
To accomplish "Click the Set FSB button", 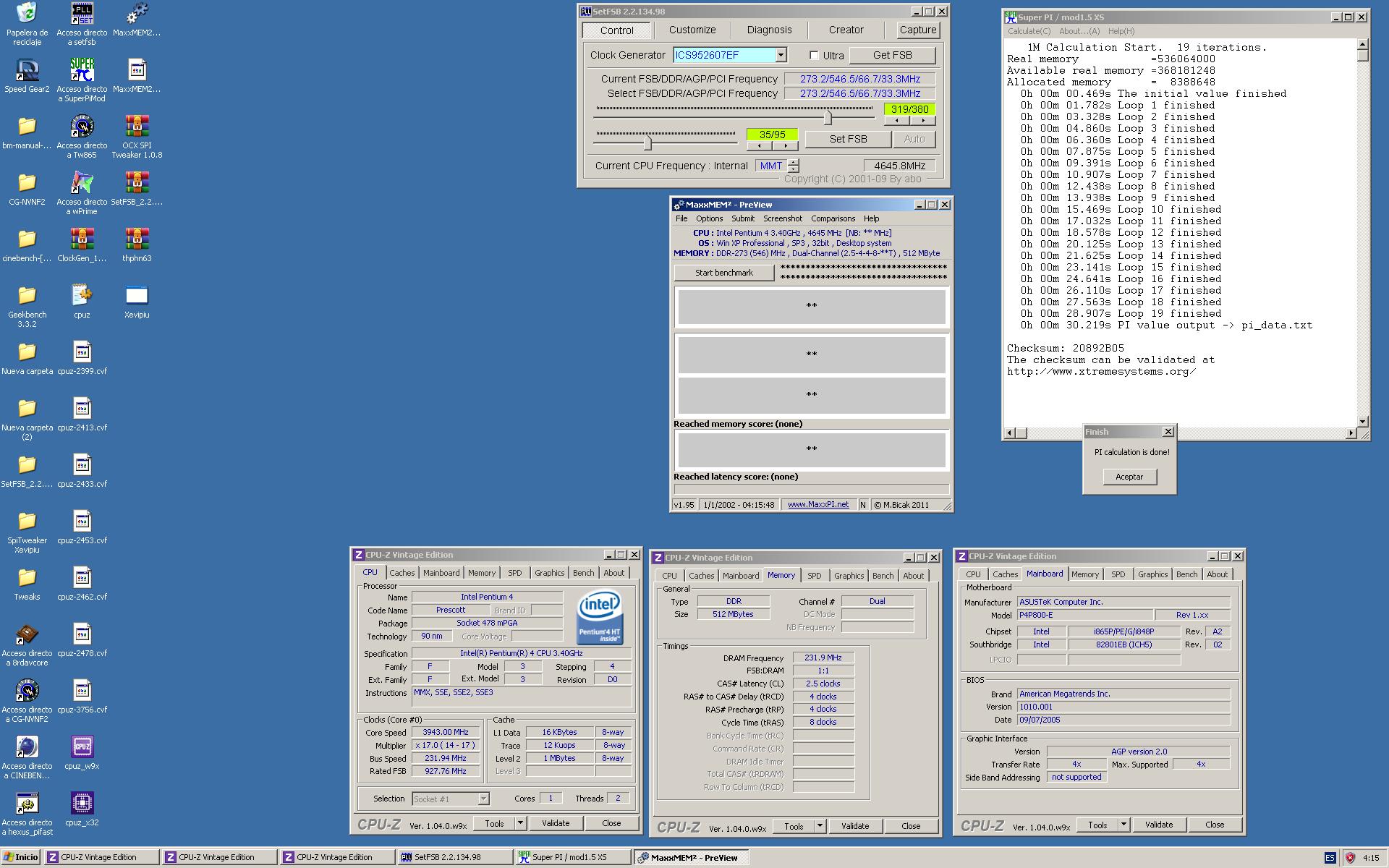I will [848, 139].
